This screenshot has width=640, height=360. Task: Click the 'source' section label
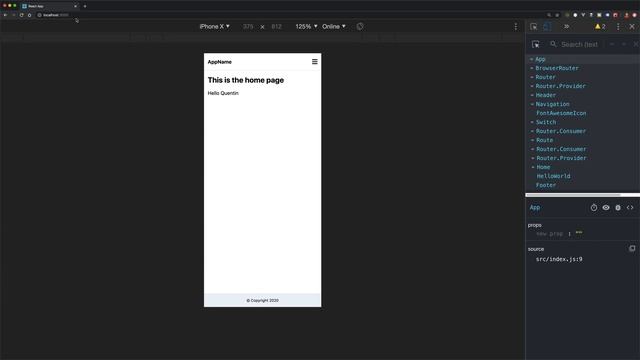(x=536, y=249)
